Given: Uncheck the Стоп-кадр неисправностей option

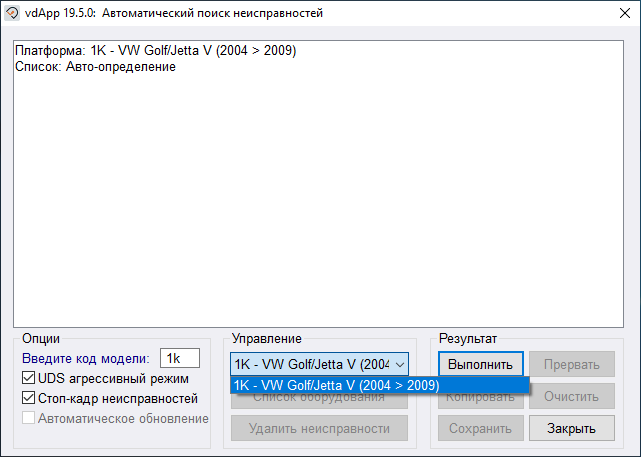Looking at the screenshot, I should [29, 398].
